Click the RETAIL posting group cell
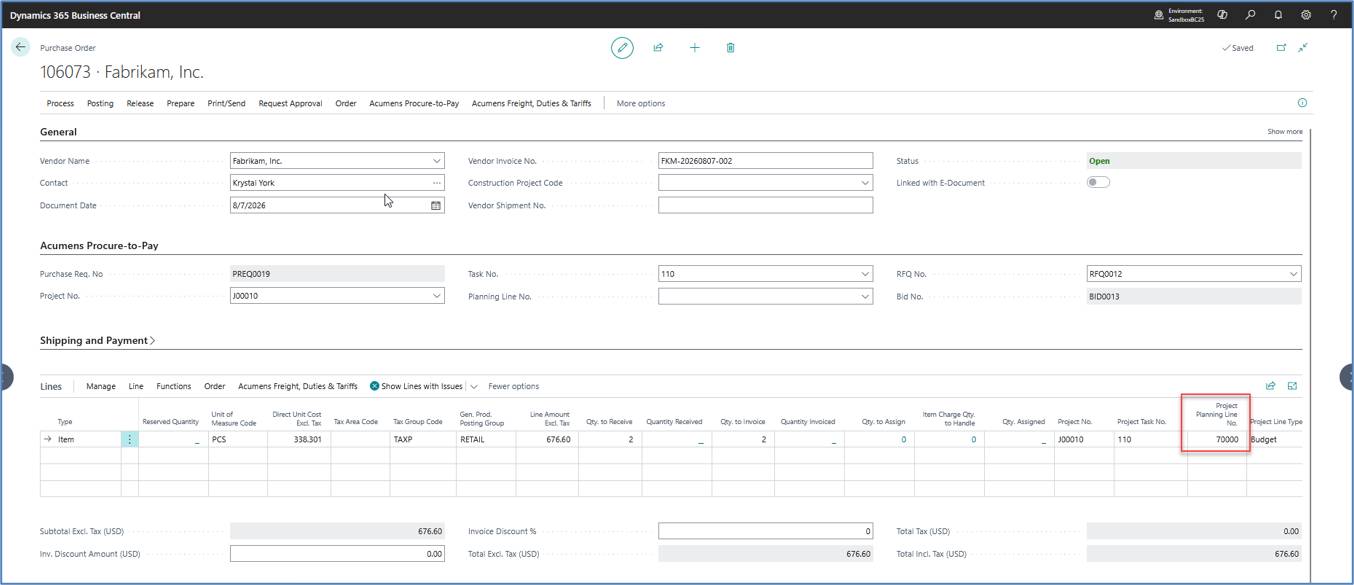Screen dimensions: 1354x585 tap(486, 439)
